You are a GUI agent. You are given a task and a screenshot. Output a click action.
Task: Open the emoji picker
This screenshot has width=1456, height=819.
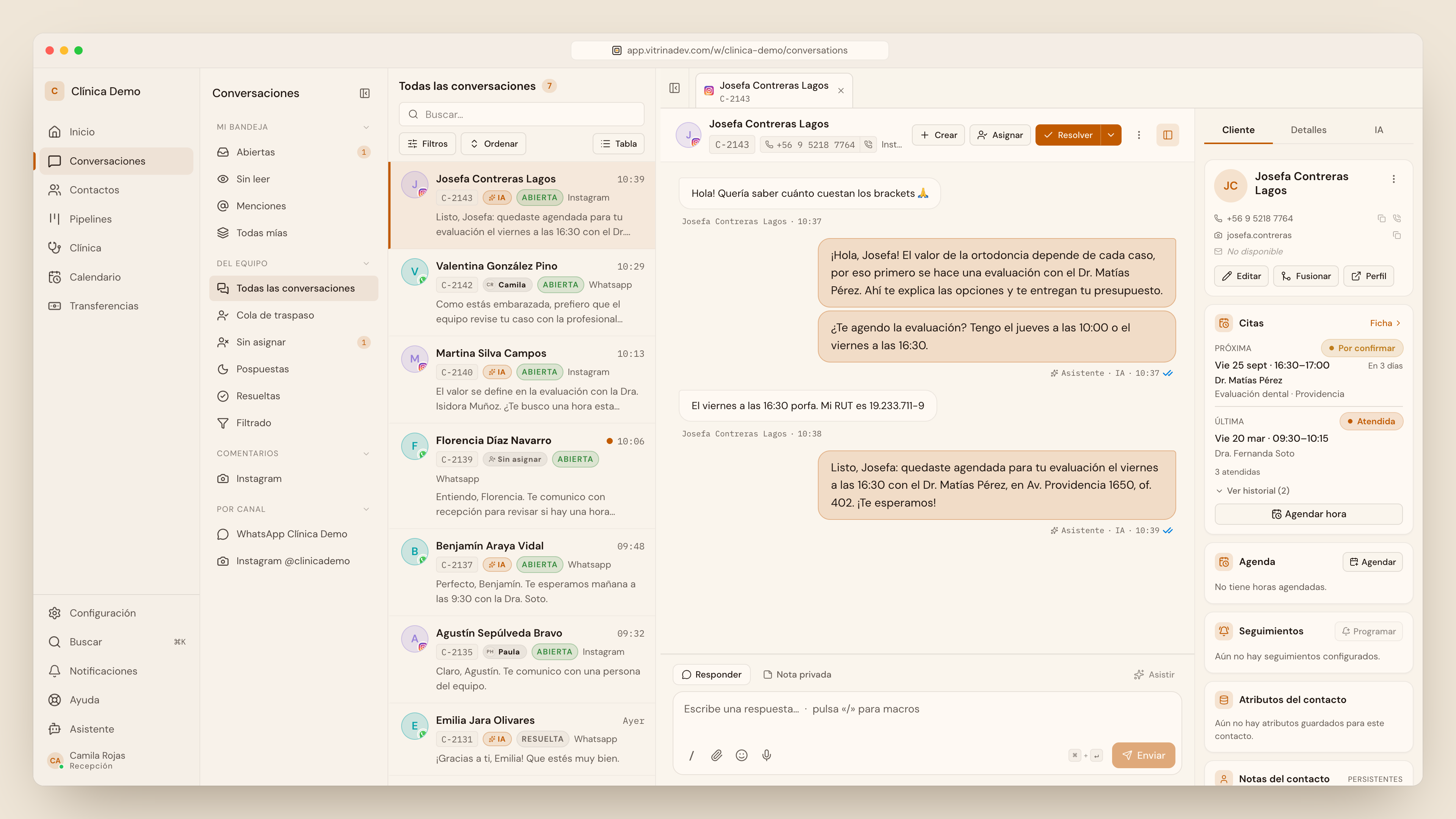[742, 756]
